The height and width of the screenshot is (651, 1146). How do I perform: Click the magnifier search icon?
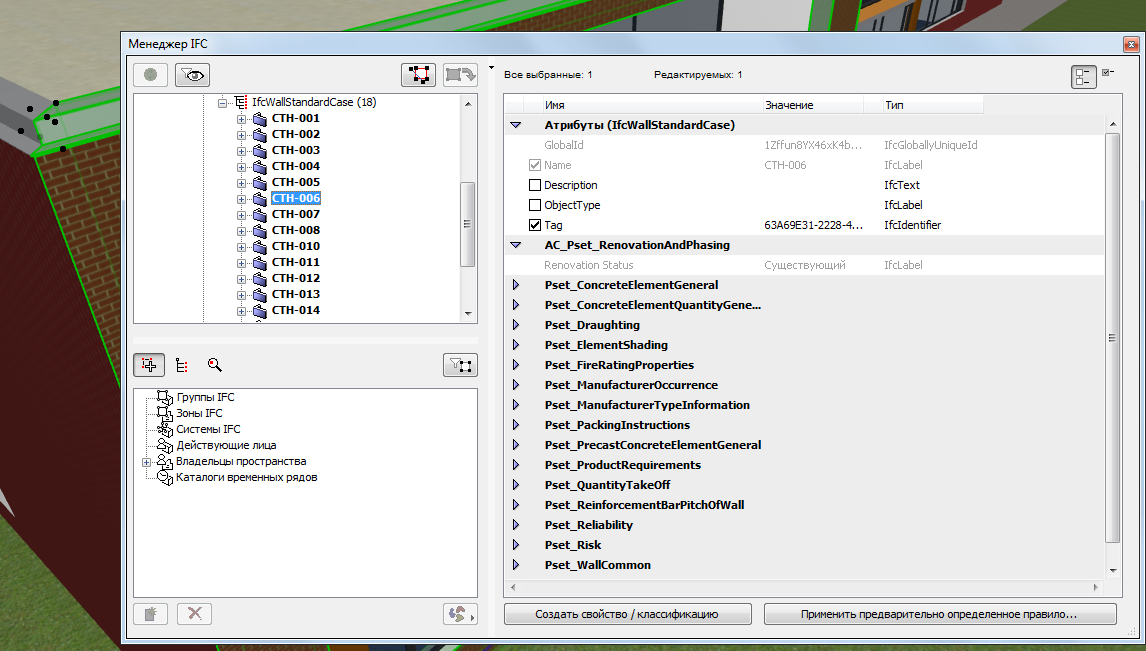point(214,365)
